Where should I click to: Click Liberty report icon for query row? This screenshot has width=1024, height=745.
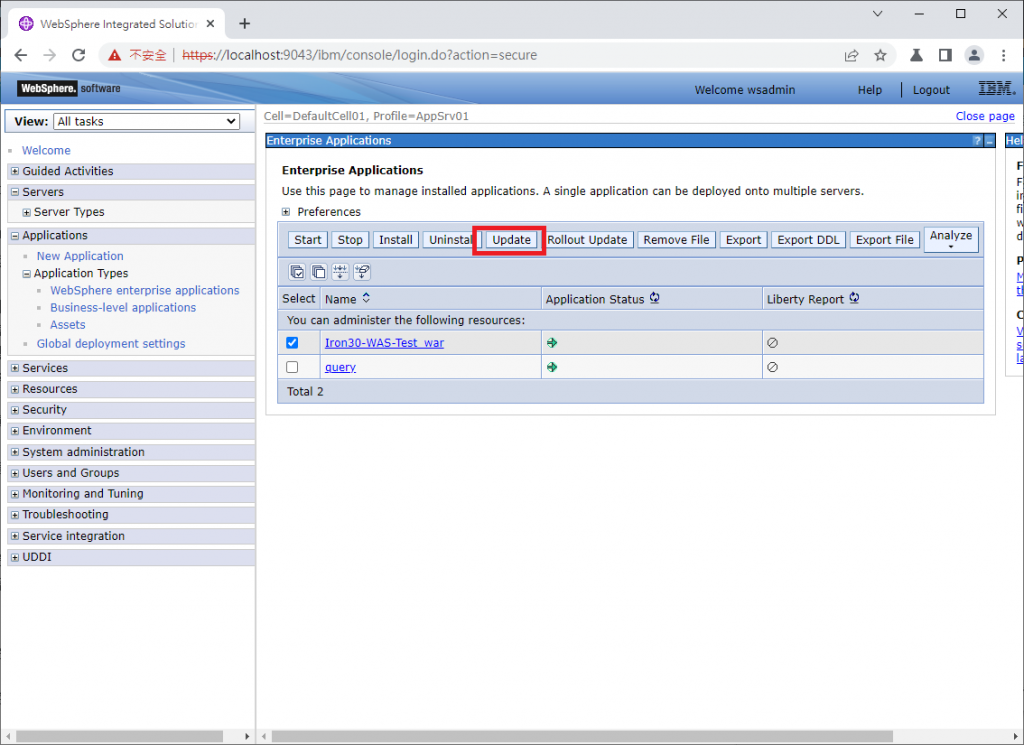[x=773, y=367]
